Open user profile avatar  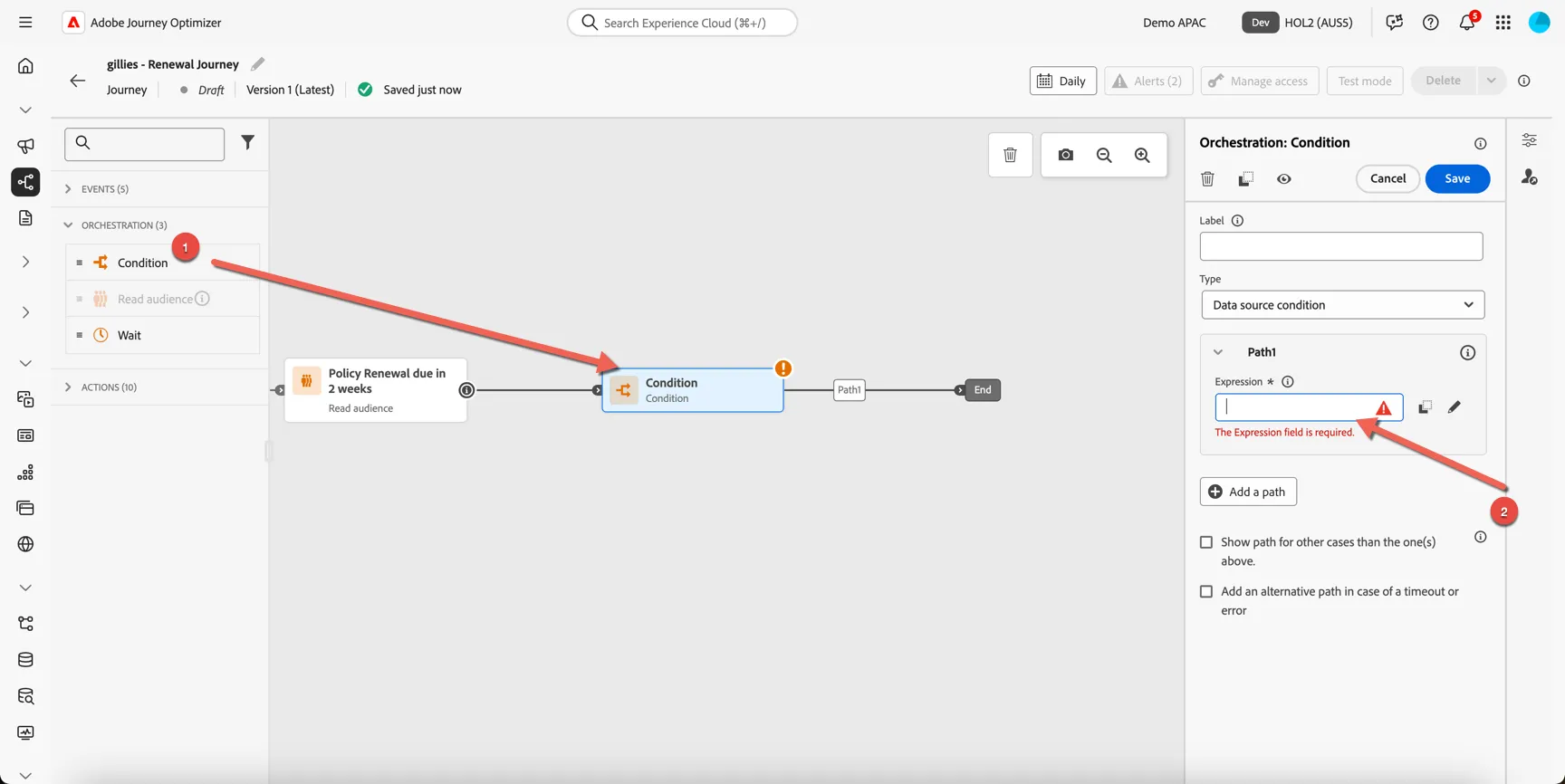pos(1540,23)
